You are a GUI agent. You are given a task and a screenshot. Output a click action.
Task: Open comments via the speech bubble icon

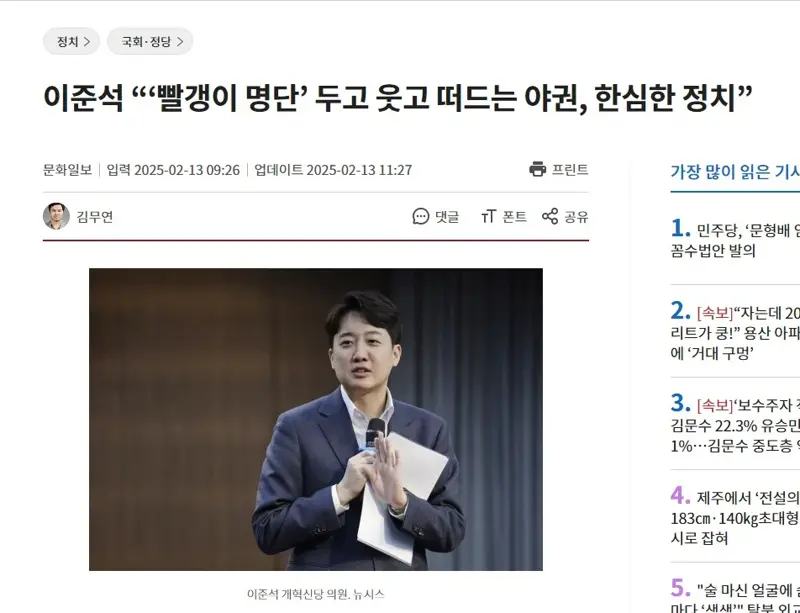420,216
